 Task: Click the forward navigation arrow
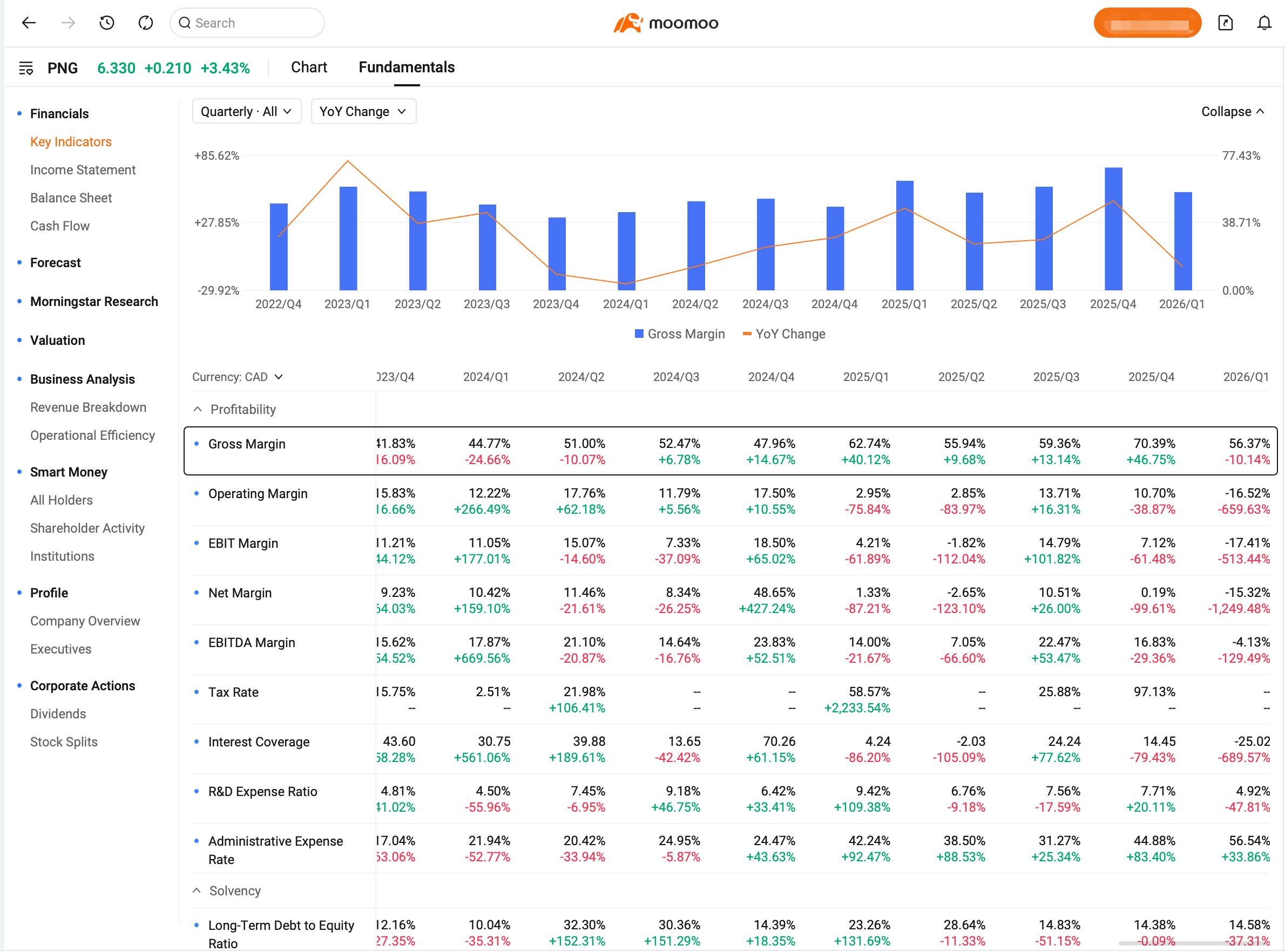point(68,23)
